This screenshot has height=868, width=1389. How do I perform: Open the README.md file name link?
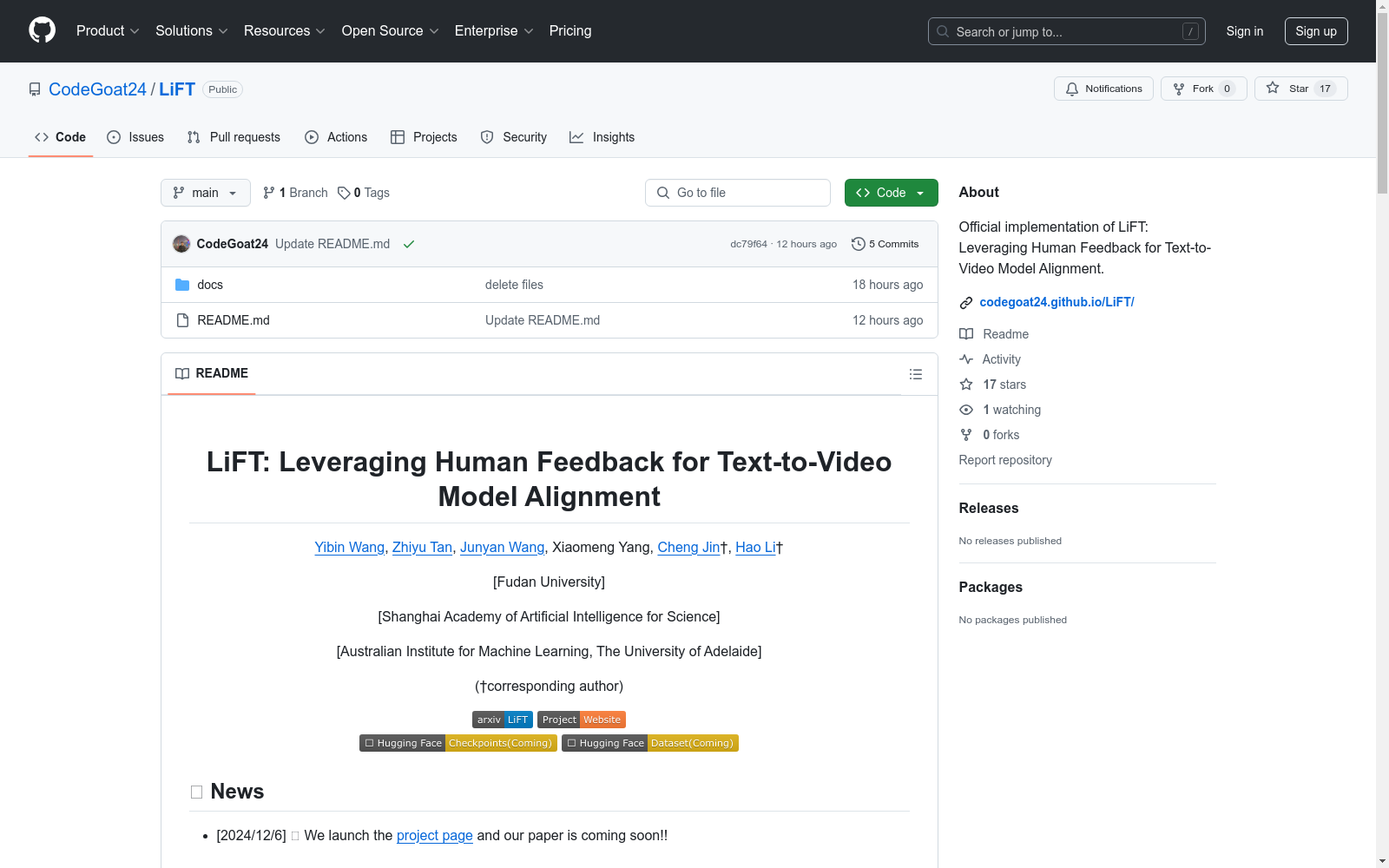point(234,320)
